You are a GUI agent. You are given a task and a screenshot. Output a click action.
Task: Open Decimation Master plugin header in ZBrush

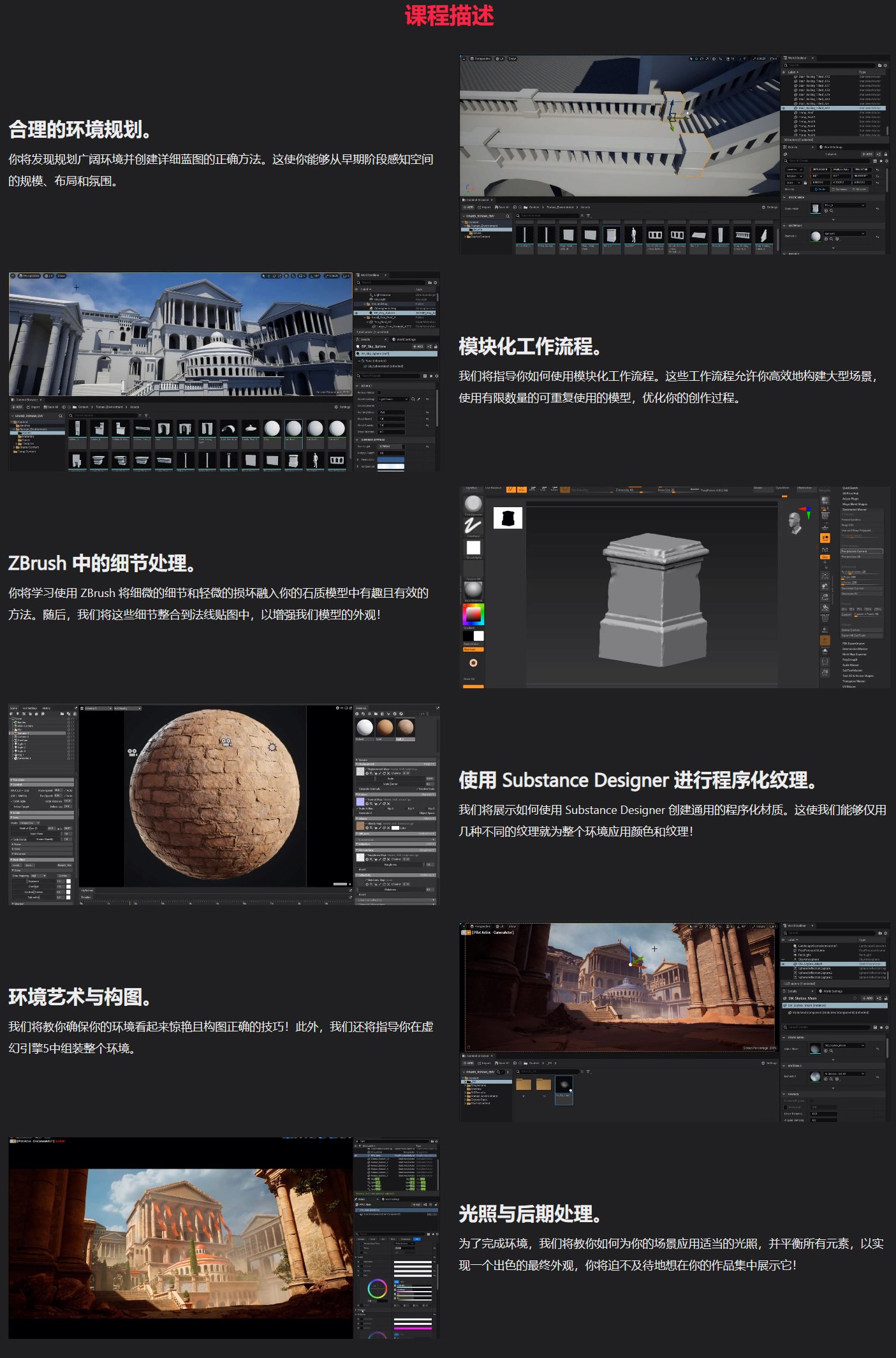(855, 510)
